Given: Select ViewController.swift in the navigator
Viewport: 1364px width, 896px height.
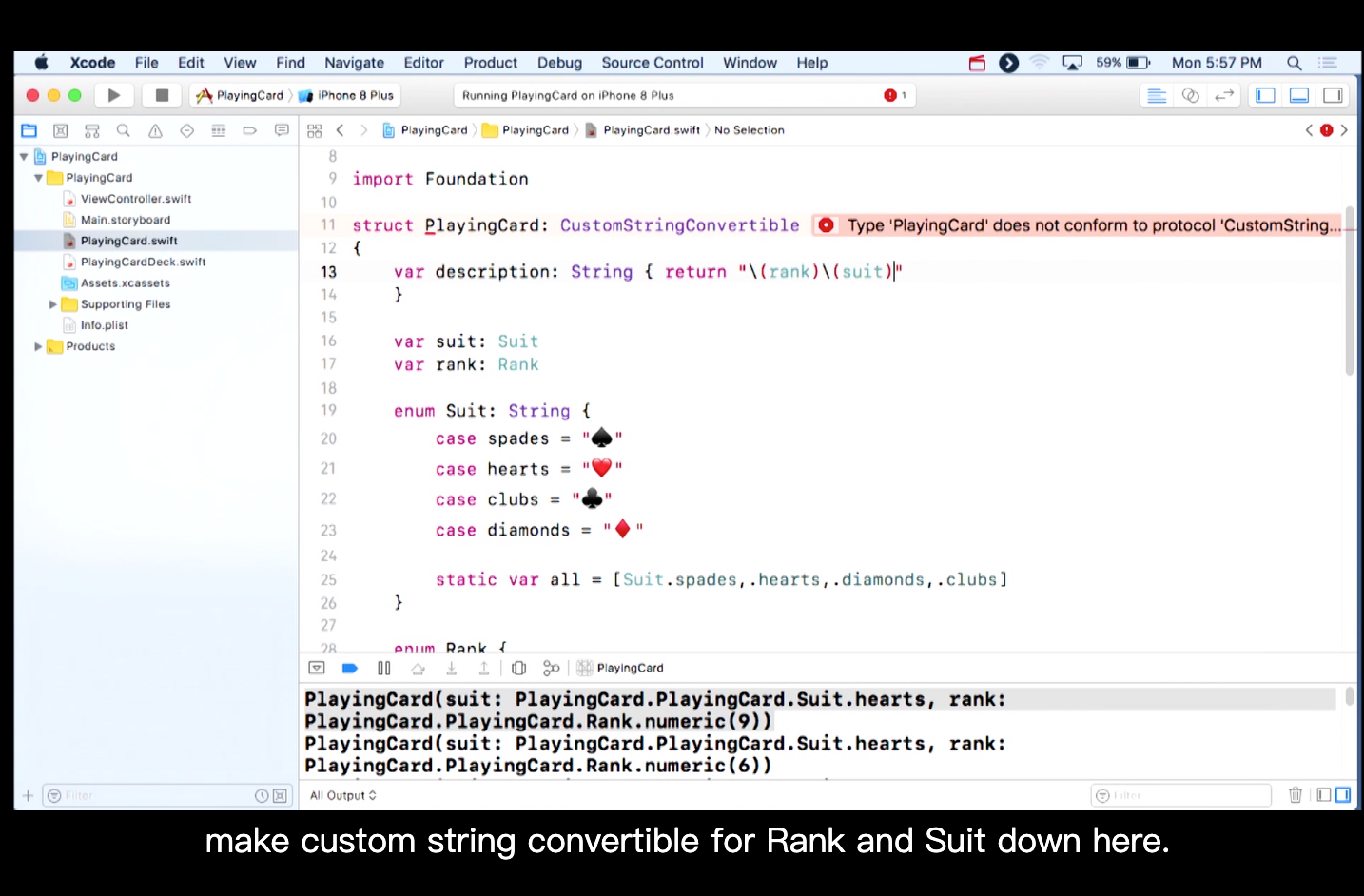Looking at the screenshot, I should 136,199.
